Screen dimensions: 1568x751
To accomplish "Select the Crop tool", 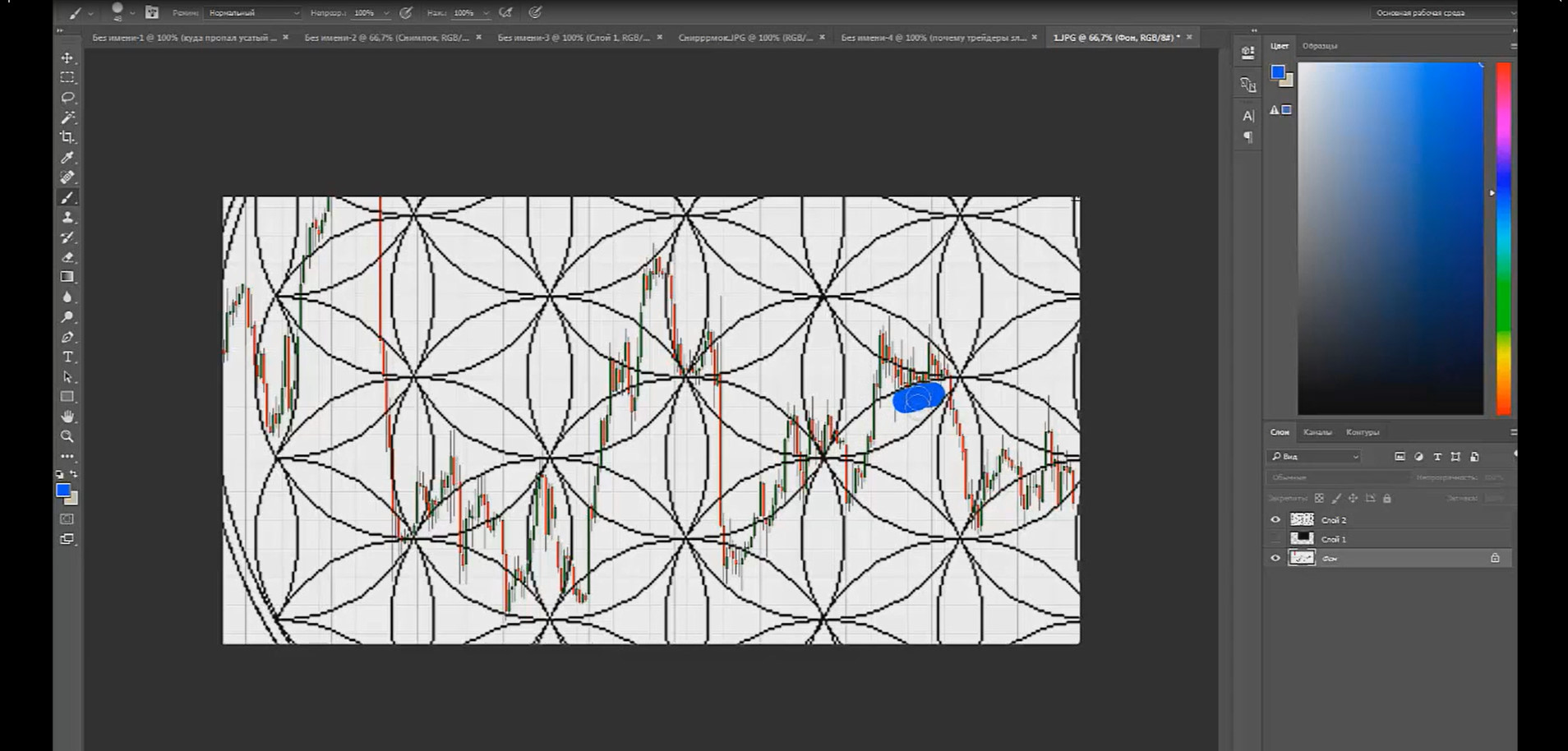I will coord(67,137).
